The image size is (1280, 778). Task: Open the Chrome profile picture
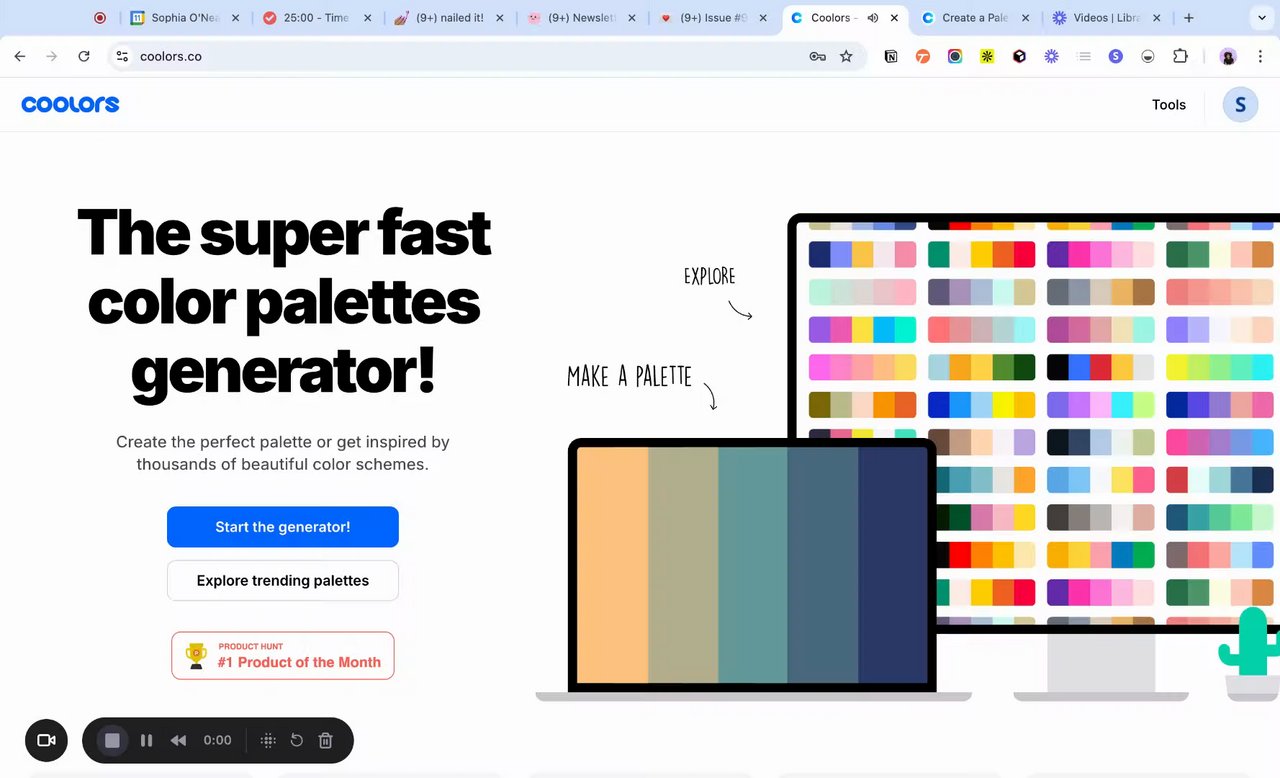[1228, 56]
